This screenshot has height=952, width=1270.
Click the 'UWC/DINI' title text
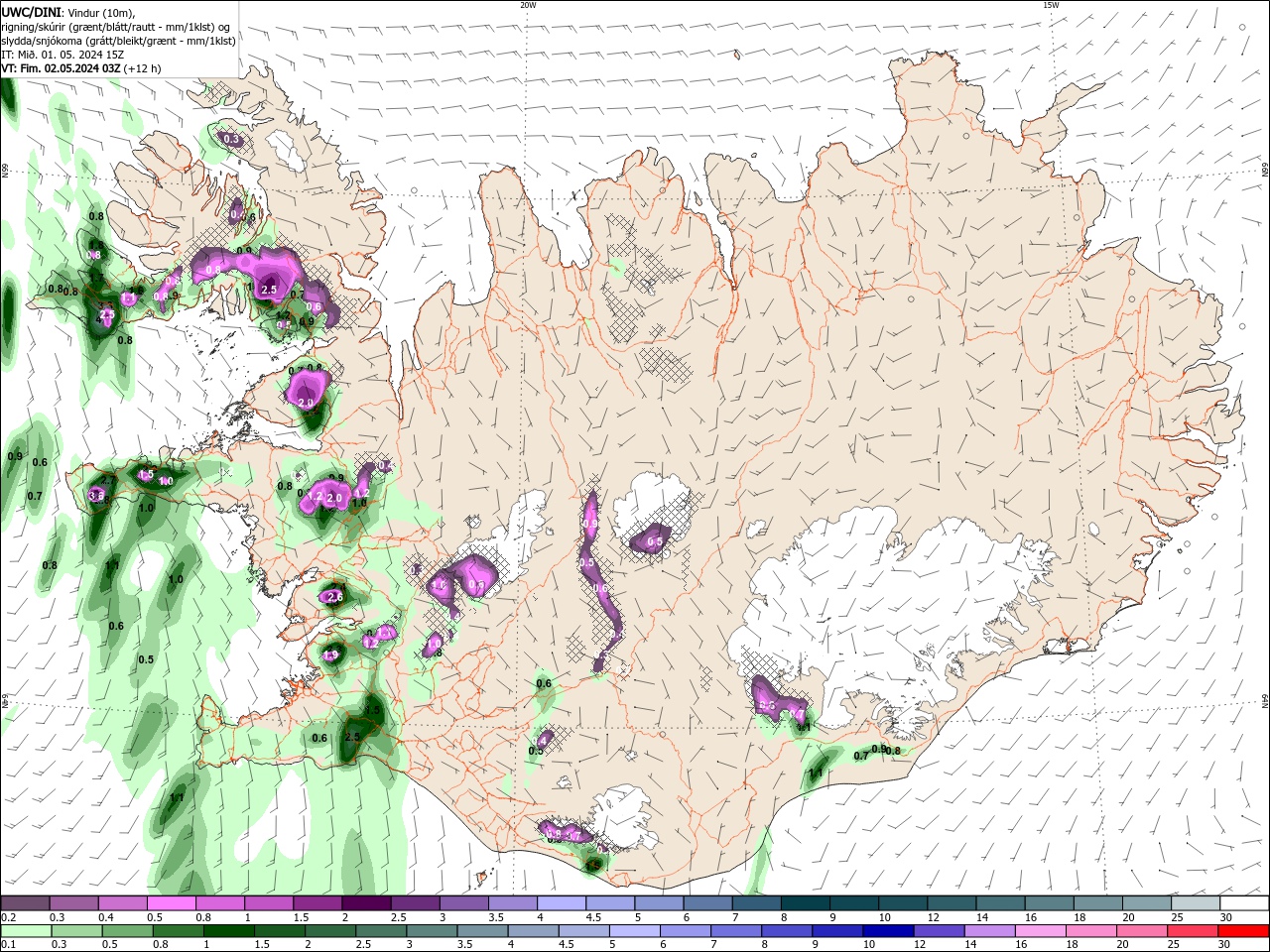pos(31,12)
